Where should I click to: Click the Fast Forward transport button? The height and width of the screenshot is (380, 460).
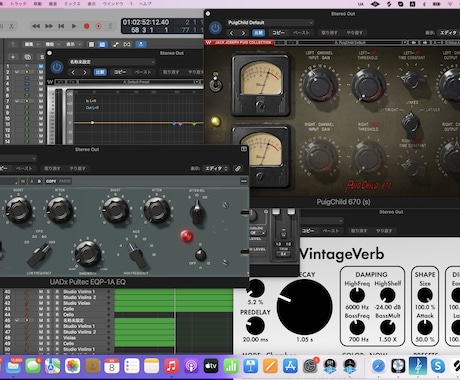(x=49, y=26)
